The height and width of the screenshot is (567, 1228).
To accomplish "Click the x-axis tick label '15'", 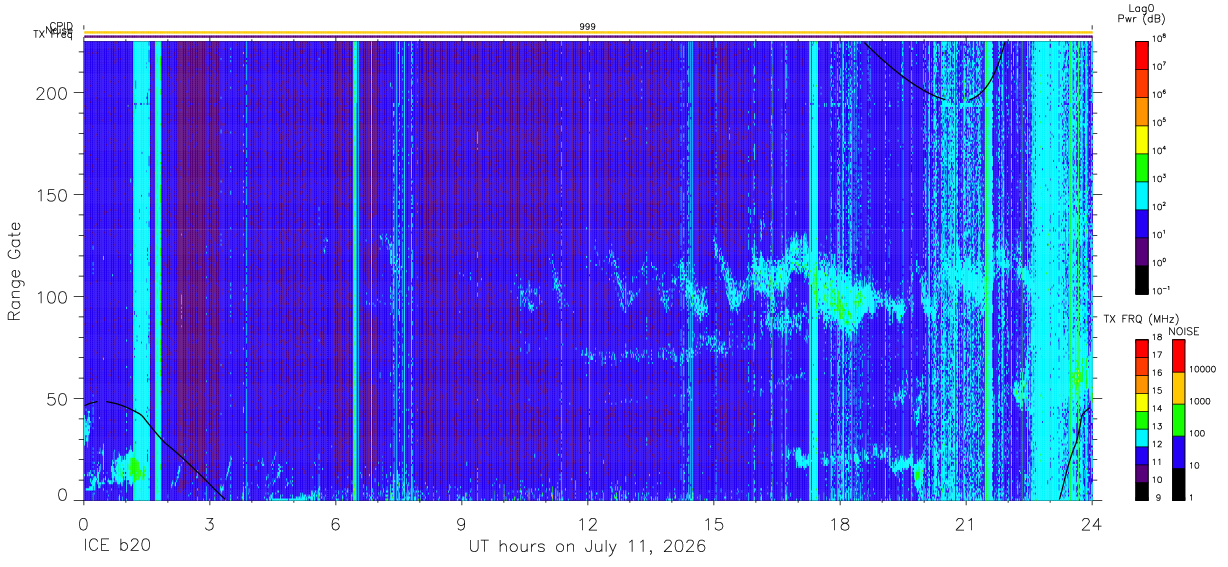I will (x=714, y=523).
